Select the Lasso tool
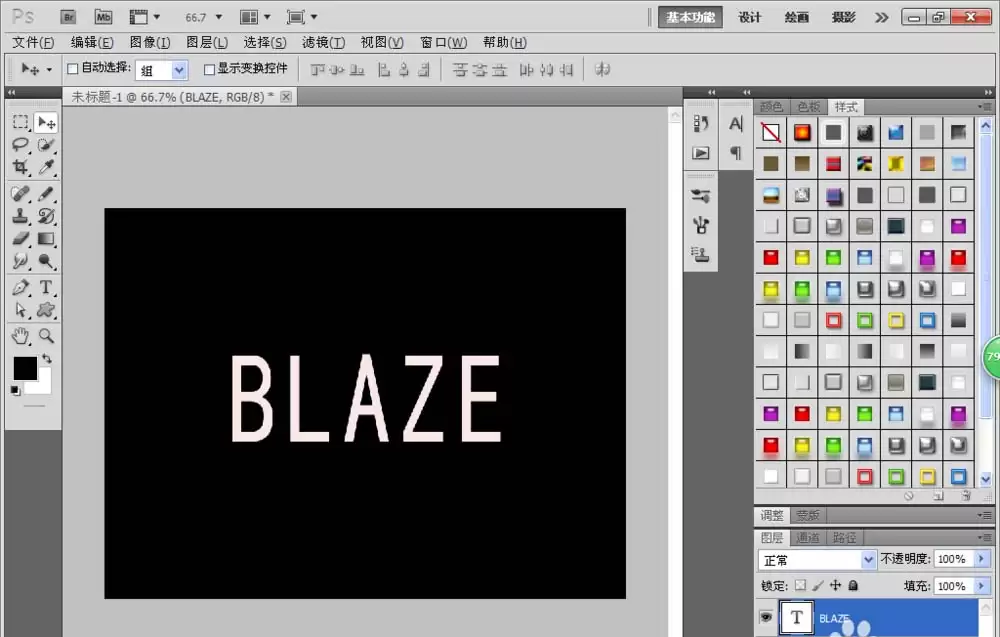This screenshot has height=637, width=1000. [20, 145]
